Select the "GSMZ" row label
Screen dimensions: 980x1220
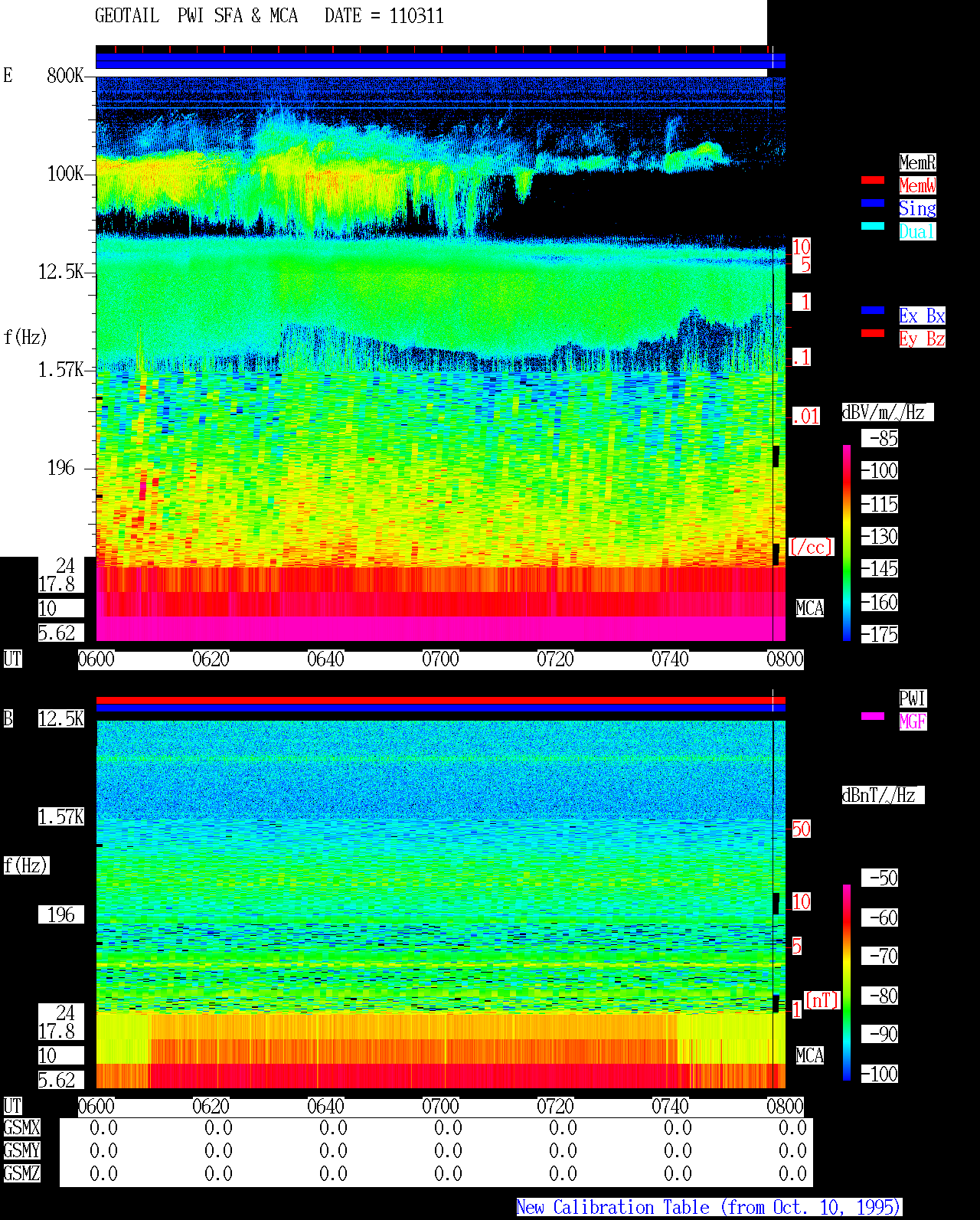[x=21, y=1173]
